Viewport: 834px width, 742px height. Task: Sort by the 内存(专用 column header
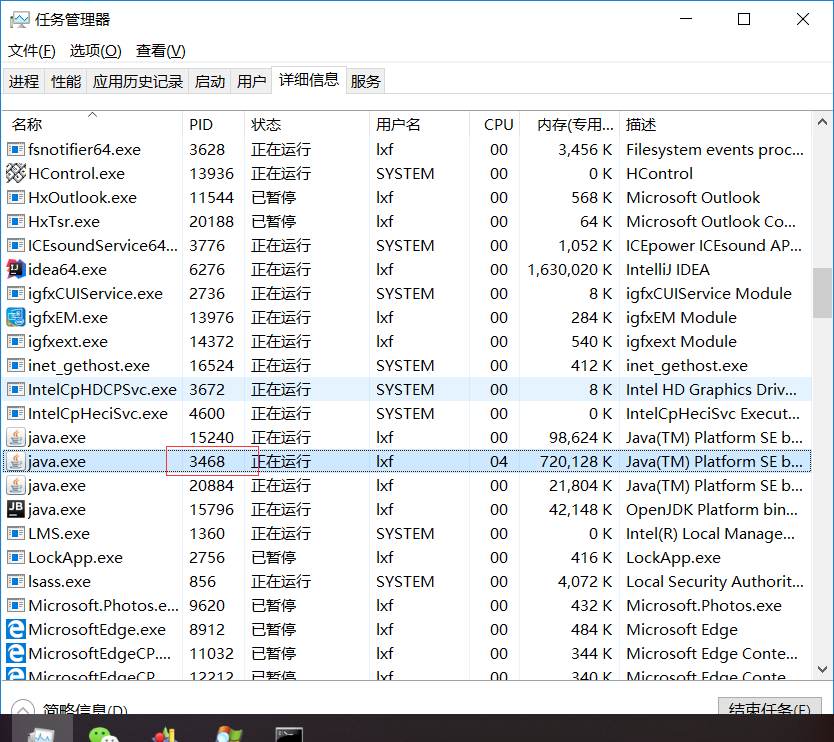coord(570,124)
